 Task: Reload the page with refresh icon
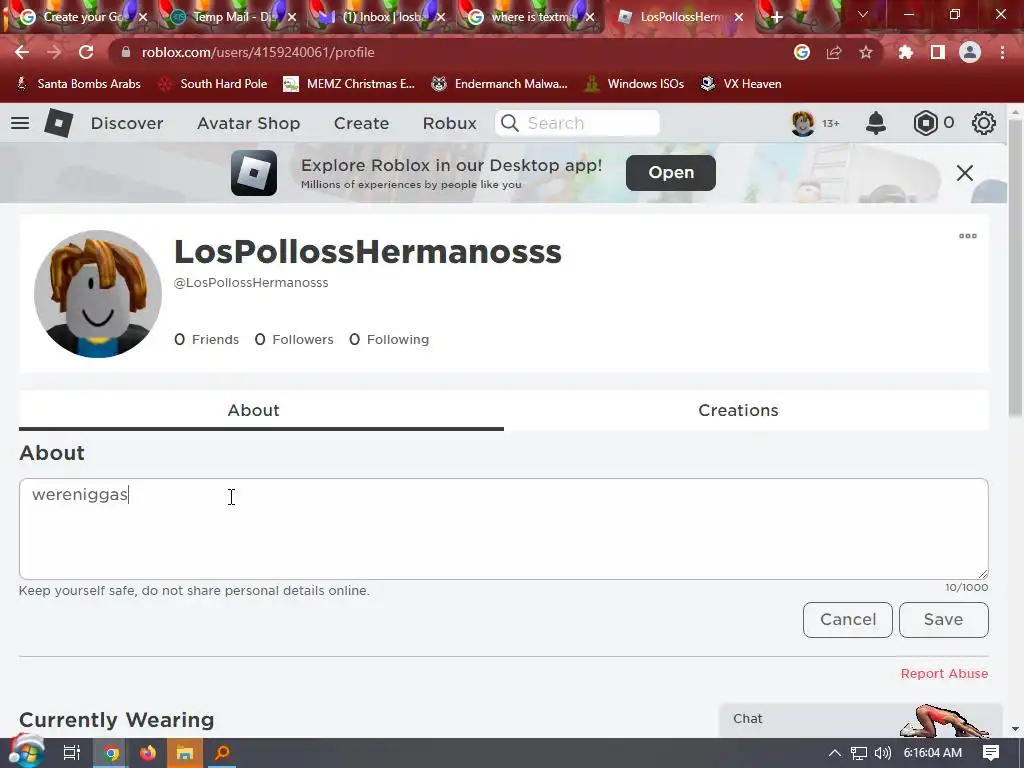[86, 52]
